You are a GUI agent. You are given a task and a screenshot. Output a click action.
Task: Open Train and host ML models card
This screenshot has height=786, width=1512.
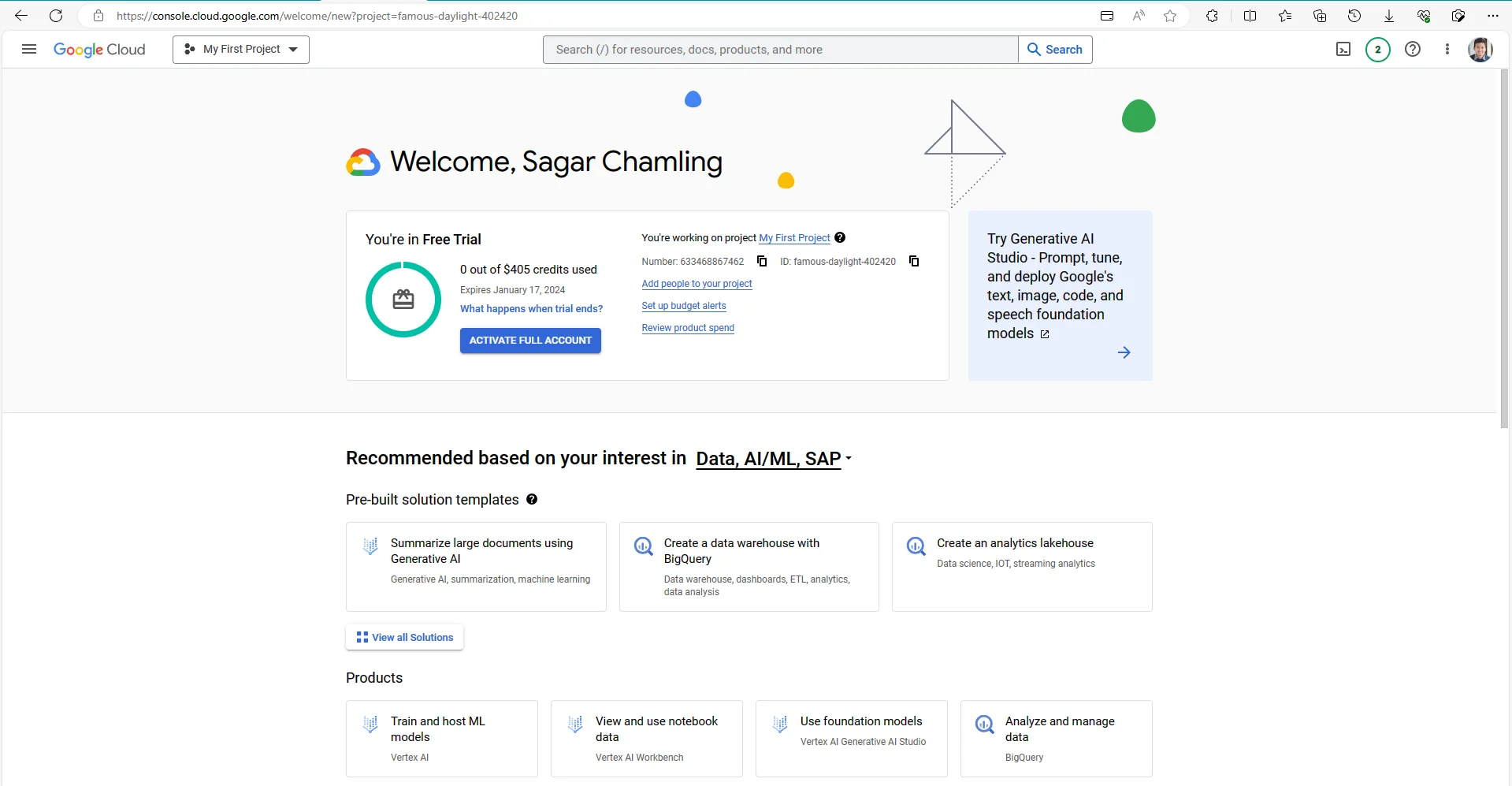[x=442, y=739]
